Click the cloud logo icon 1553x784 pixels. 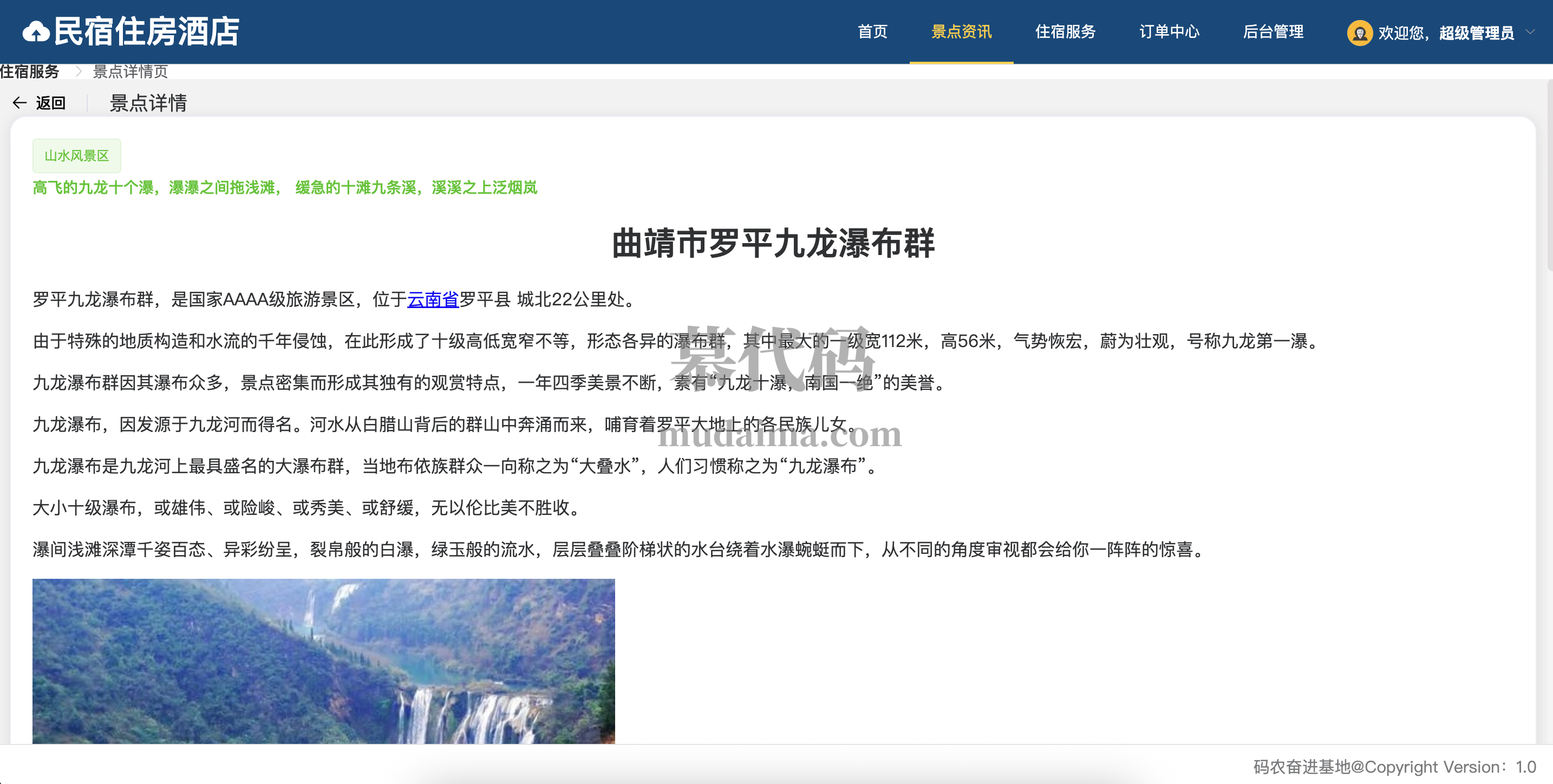click(36, 32)
